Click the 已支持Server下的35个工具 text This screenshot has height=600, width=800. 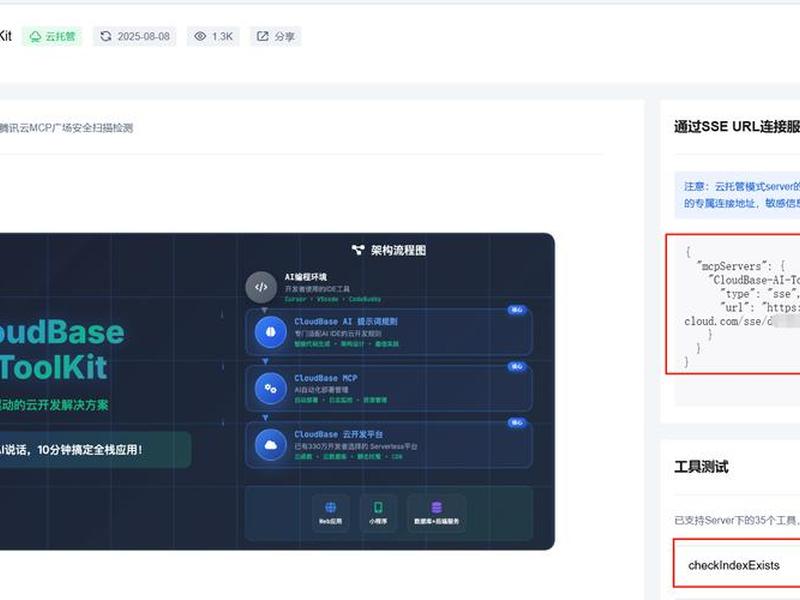pyautogui.click(x=737, y=520)
